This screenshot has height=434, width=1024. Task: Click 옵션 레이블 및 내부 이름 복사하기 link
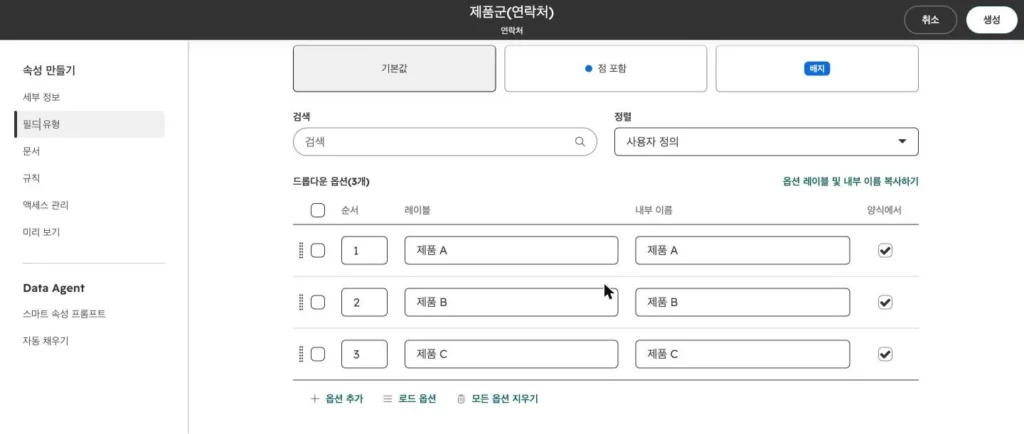coord(850,181)
